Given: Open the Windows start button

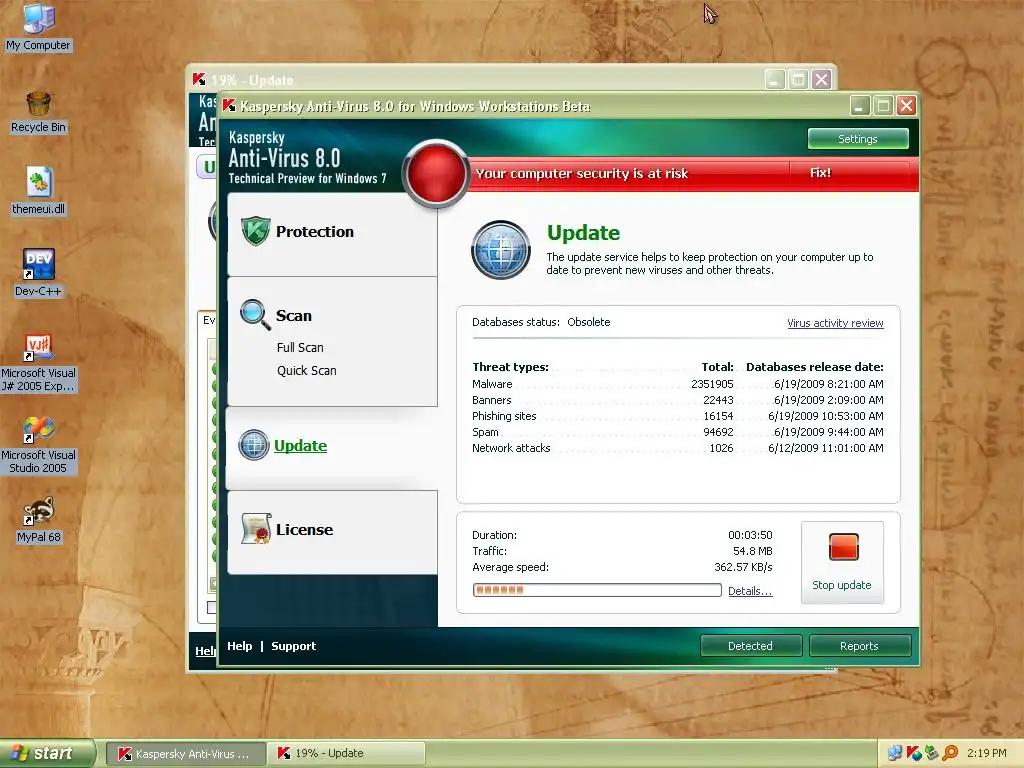Looking at the screenshot, I should (x=47, y=753).
